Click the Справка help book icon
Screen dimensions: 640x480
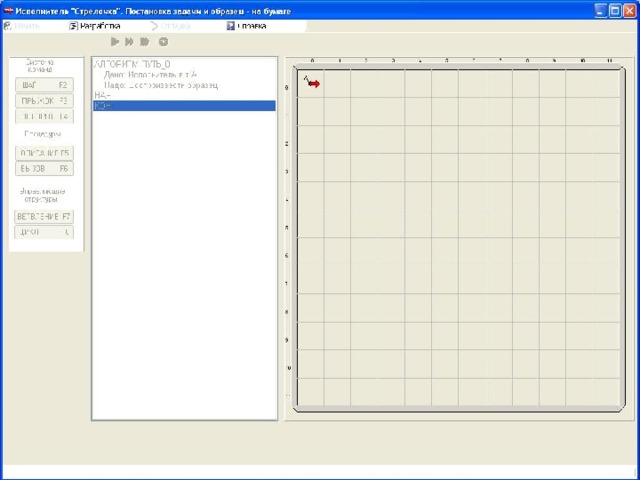click(231, 26)
